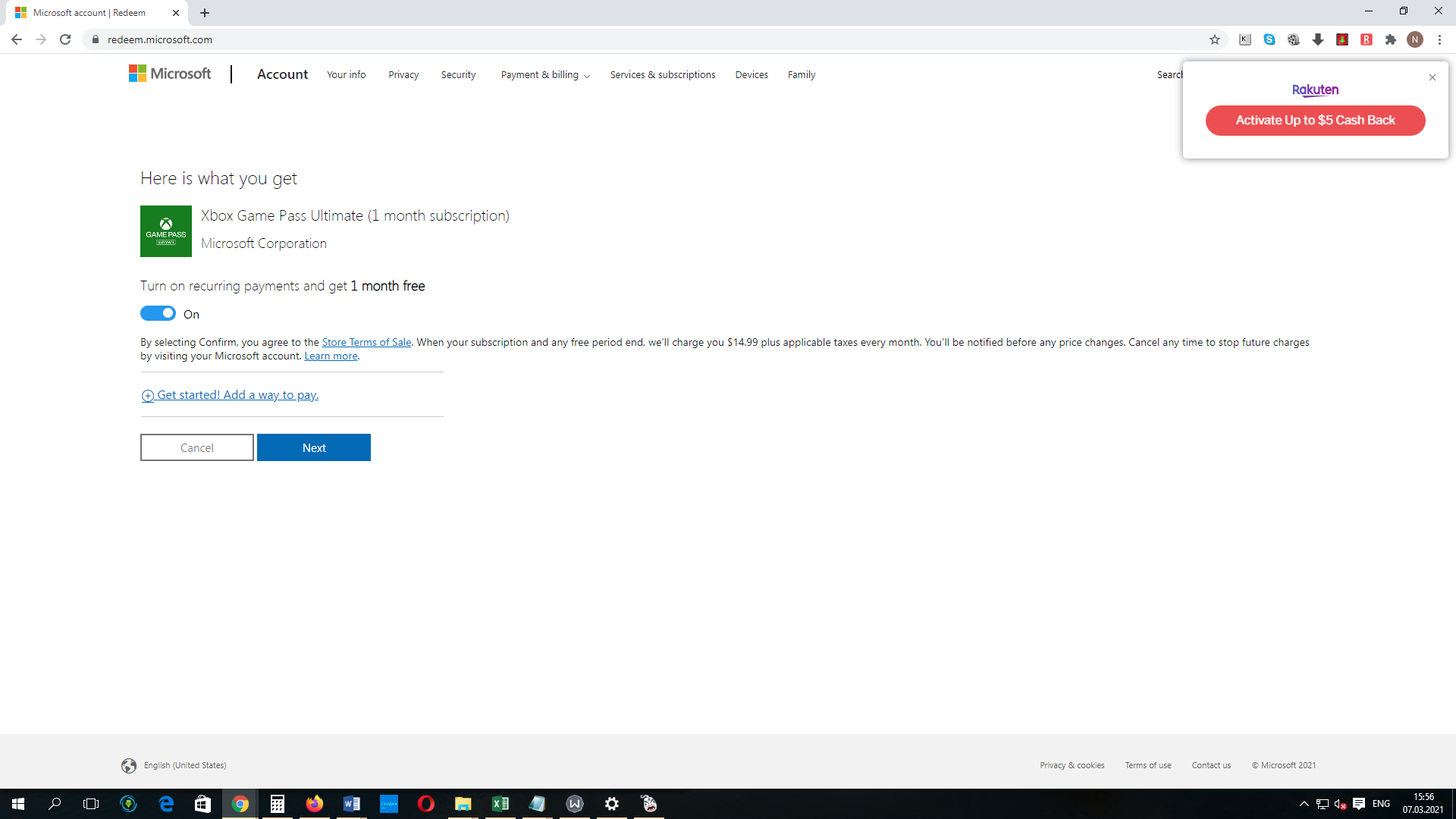Click the red R Rakuten extension icon

coord(1367,39)
